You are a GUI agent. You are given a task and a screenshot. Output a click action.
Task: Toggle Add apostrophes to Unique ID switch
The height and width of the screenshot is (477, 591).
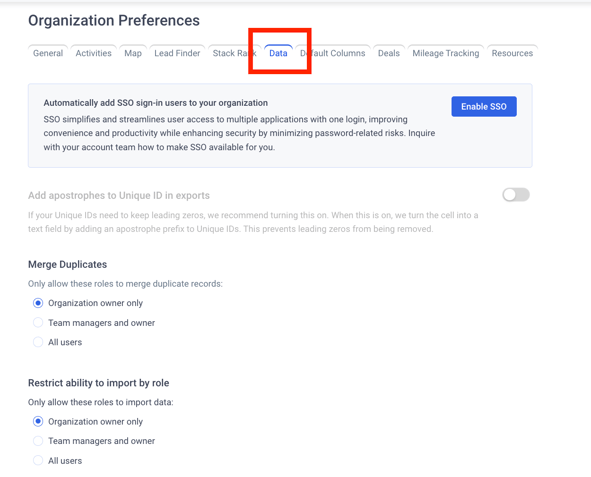516,195
